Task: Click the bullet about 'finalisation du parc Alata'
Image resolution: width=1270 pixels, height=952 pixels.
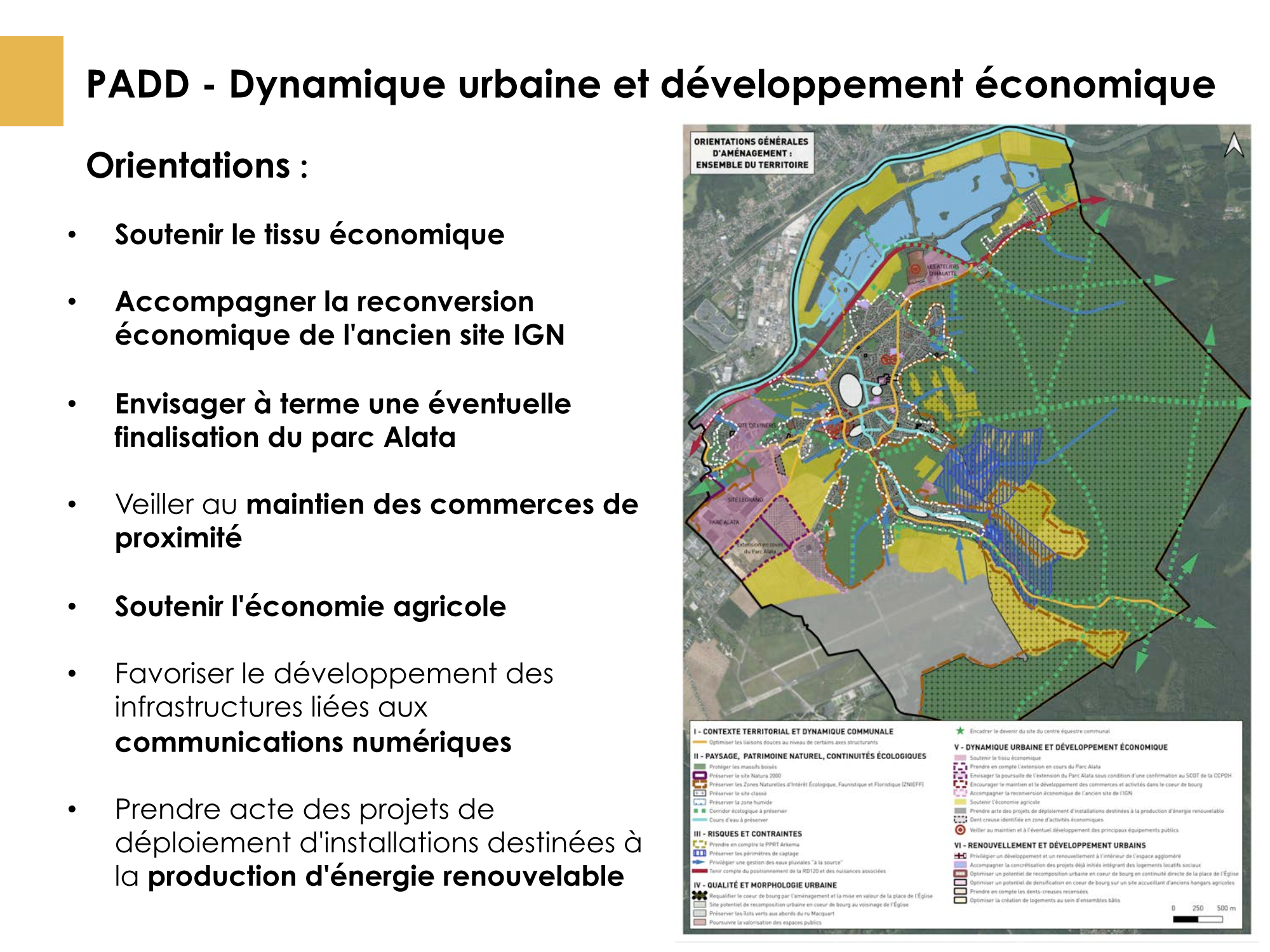Action: point(343,421)
